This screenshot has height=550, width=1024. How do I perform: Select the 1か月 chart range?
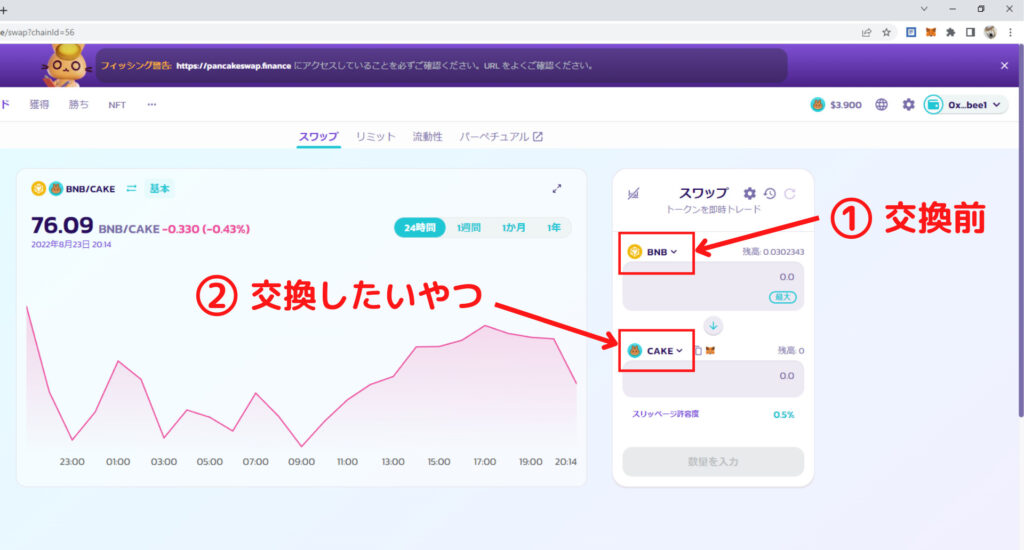513,227
